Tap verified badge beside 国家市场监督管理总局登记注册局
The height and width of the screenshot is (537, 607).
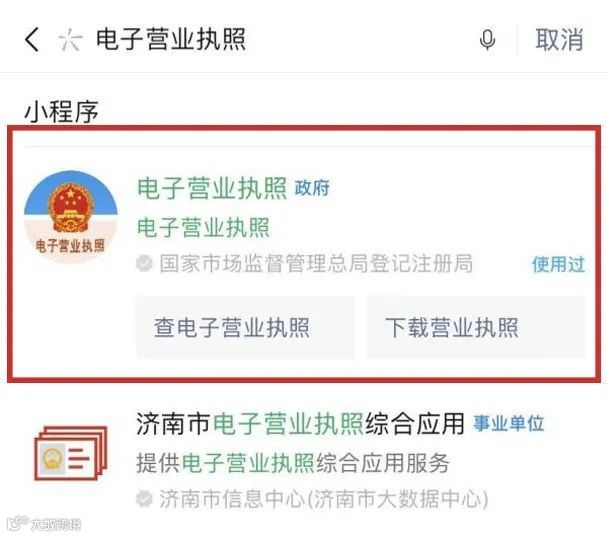[144, 263]
